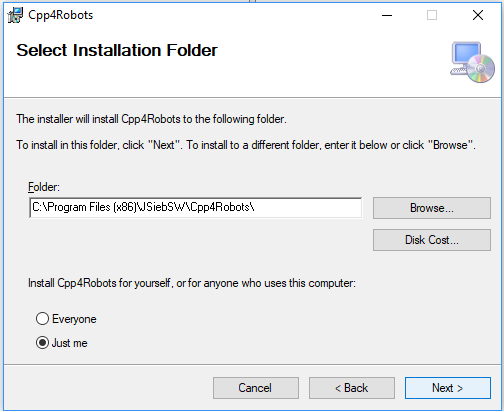Click the computer and CD setup graphic
This screenshot has width=504, height=412.
[x=472, y=62]
